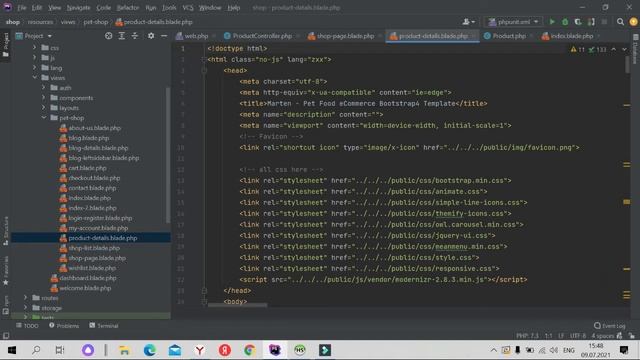Stop the running process icon
Screen dimensions: 640x360
point(604,22)
